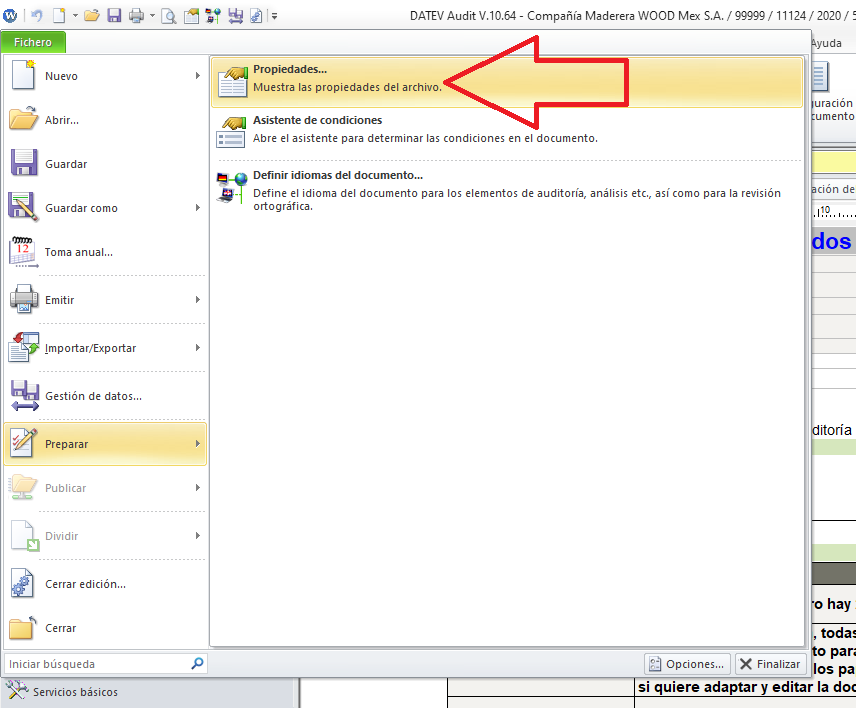This screenshot has height=708, width=856.
Task: Click the undo arrow in quick access toolbar
Action: pos(37,16)
